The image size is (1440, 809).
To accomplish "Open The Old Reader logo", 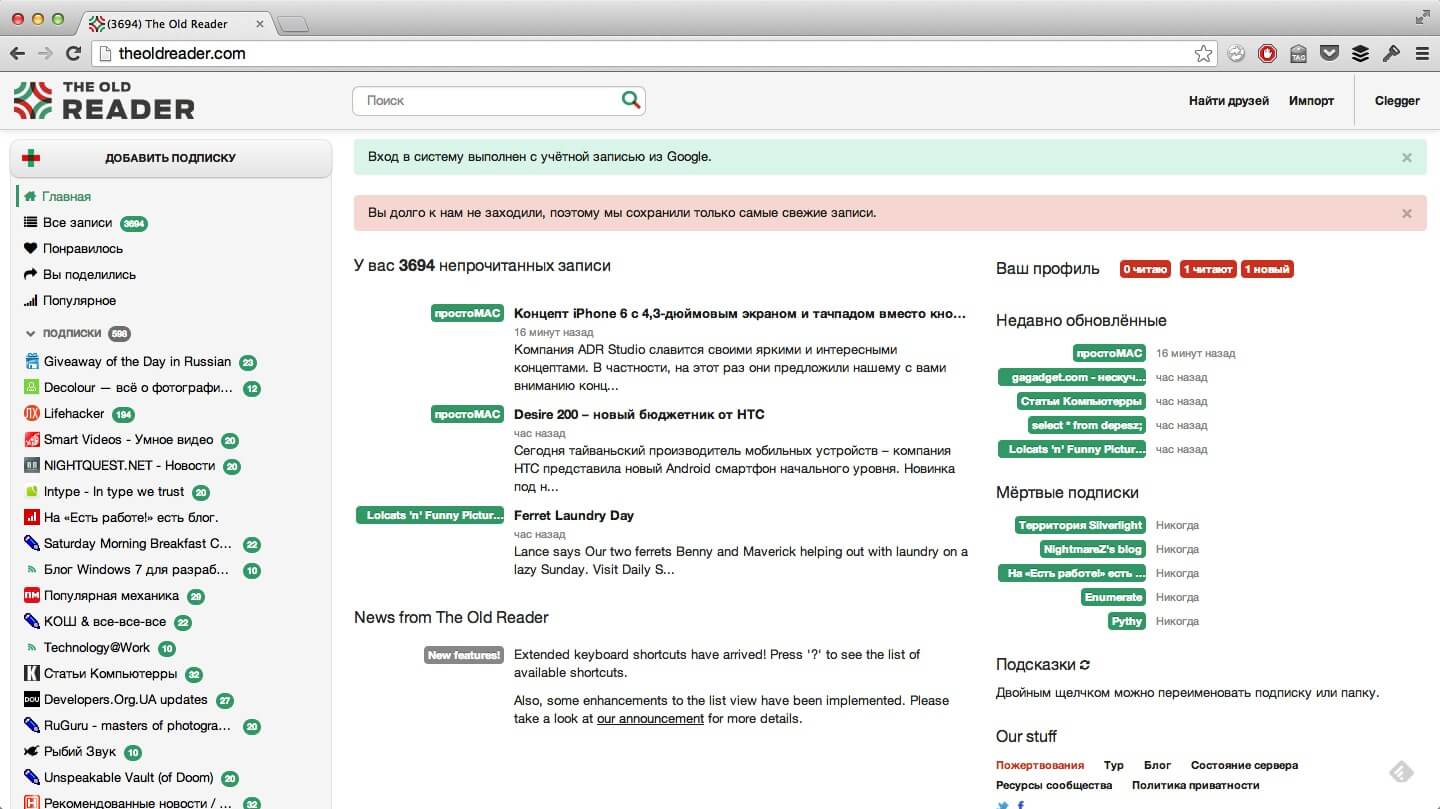I will pyautogui.click(x=104, y=100).
